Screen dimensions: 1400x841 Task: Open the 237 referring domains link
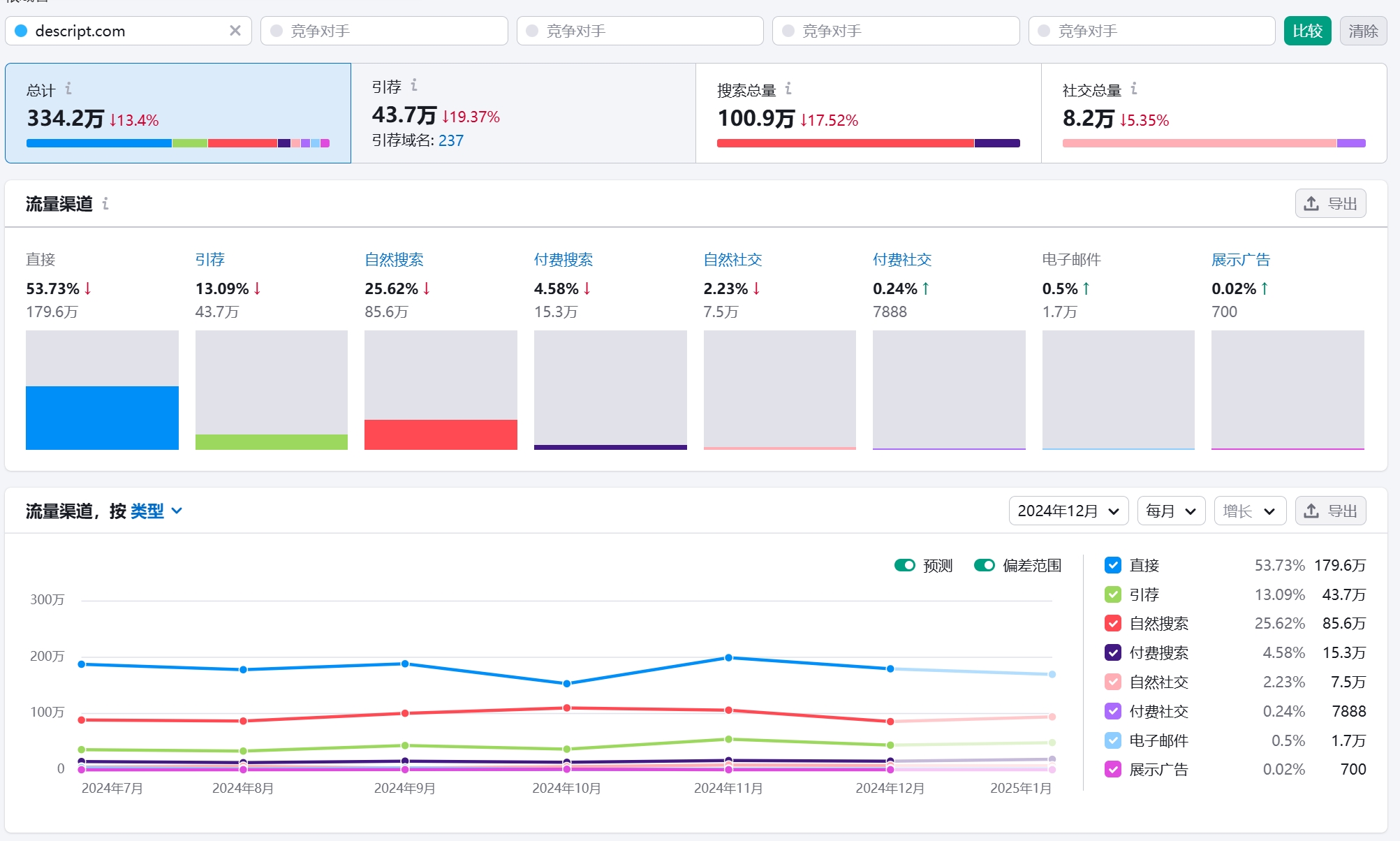pos(451,140)
